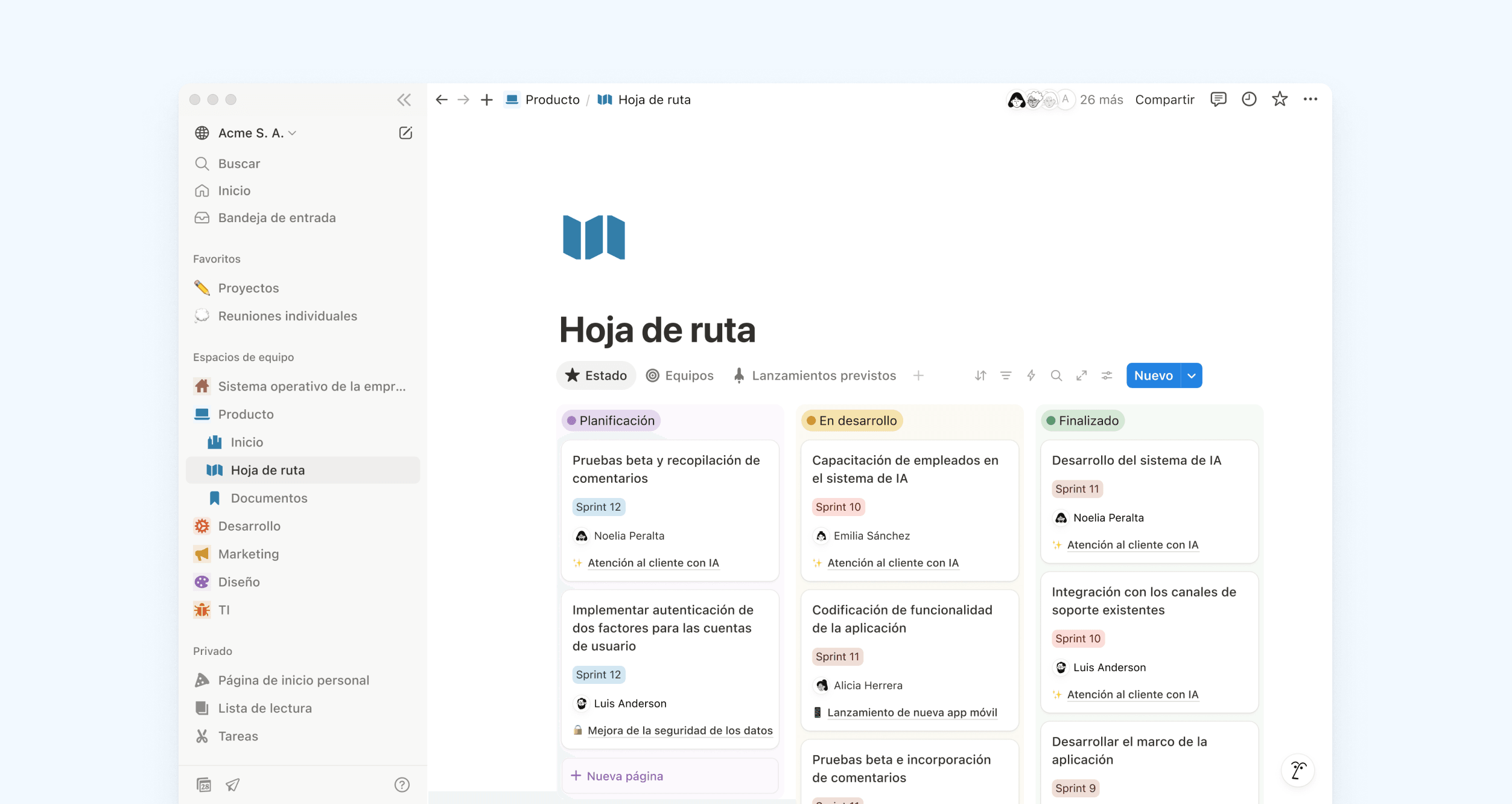The height and width of the screenshot is (804, 1512).
Task: Open view settings sliders icon
Action: (1107, 375)
